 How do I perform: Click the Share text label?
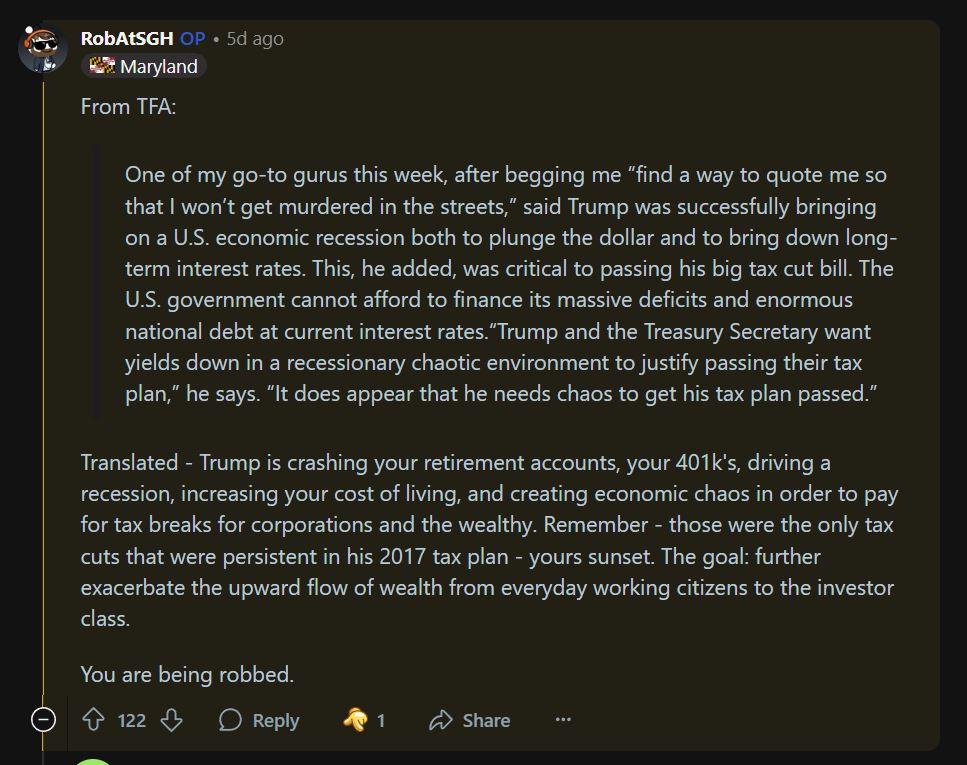486,720
